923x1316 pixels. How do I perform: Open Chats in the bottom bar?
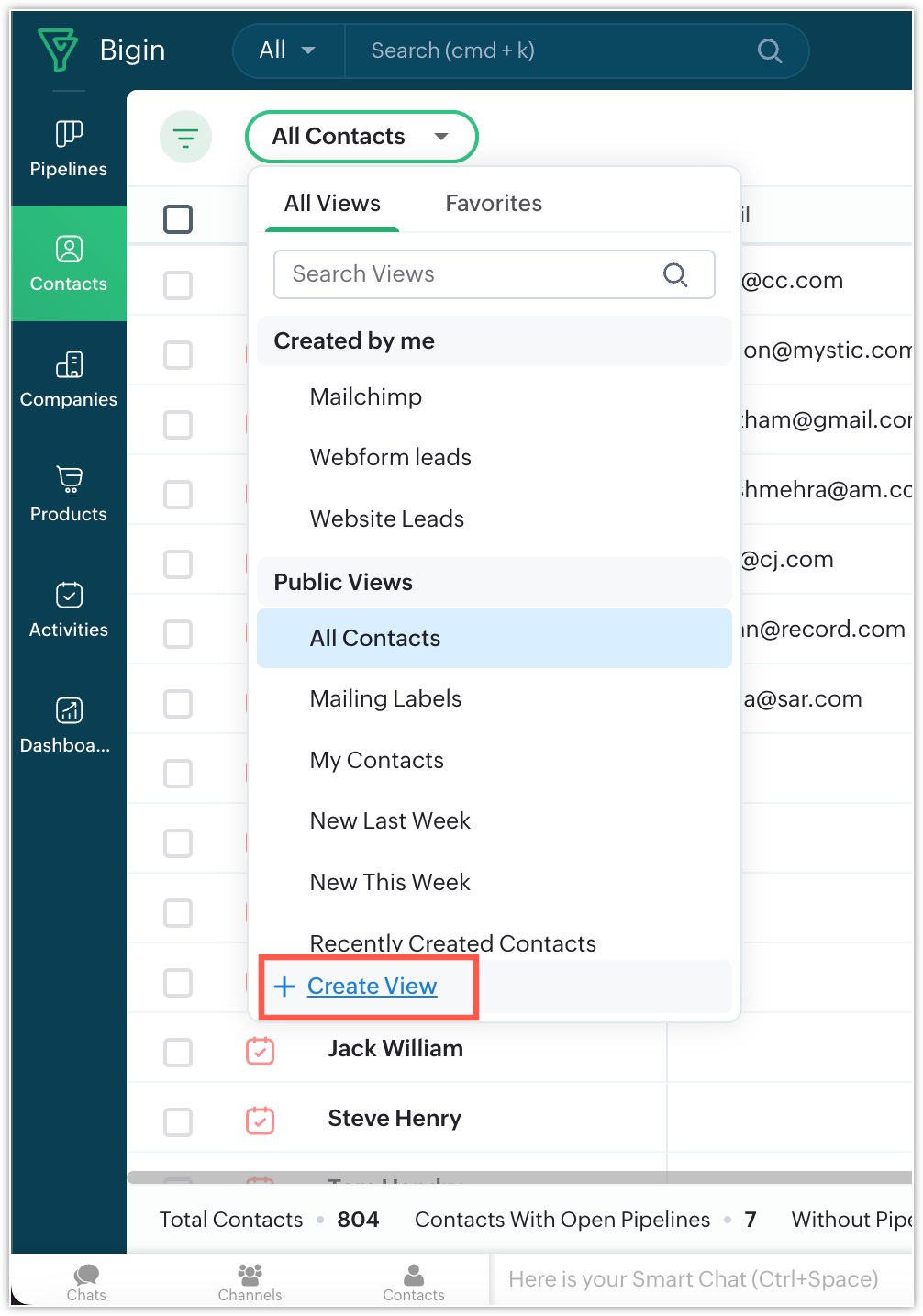pyautogui.click(x=86, y=1282)
